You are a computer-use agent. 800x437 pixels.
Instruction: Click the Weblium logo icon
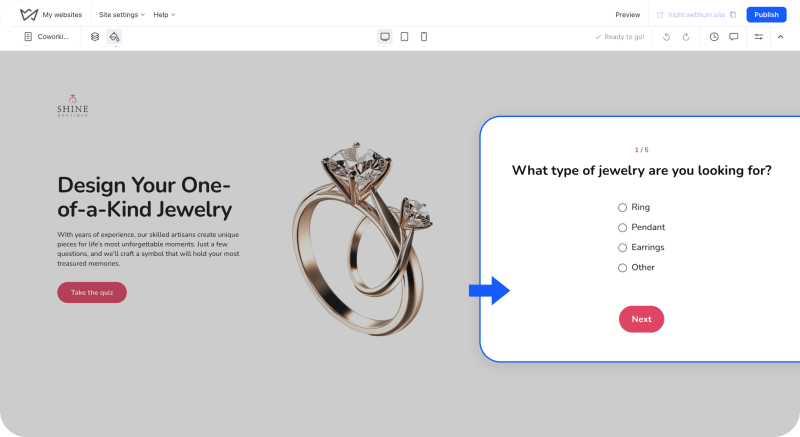tap(29, 14)
